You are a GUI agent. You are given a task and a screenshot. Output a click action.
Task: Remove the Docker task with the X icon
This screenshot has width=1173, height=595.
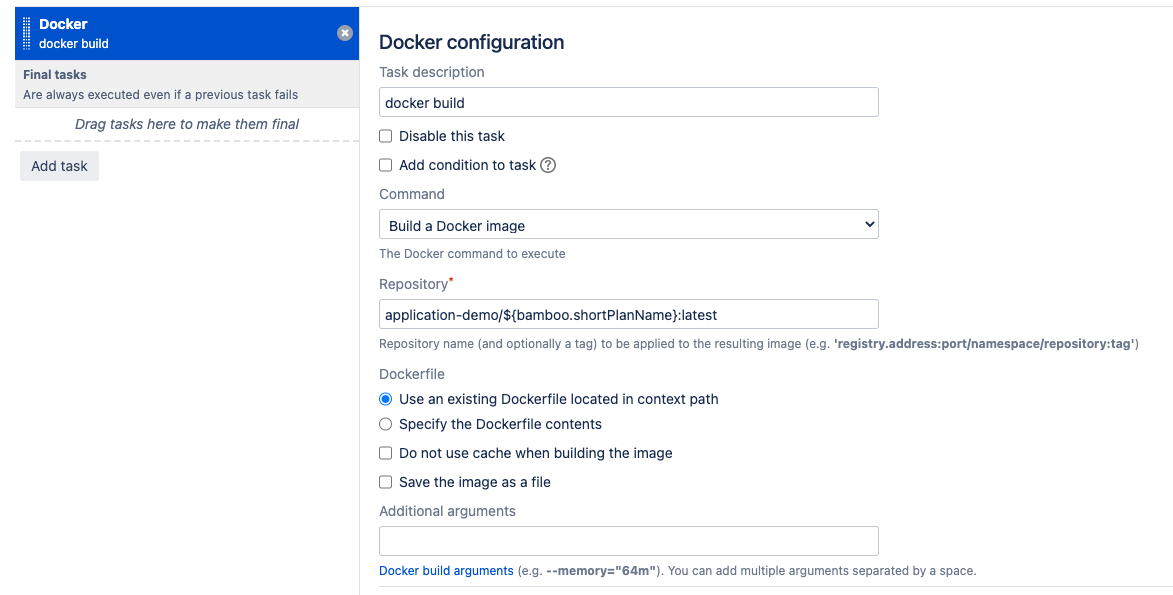pyautogui.click(x=345, y=33)
